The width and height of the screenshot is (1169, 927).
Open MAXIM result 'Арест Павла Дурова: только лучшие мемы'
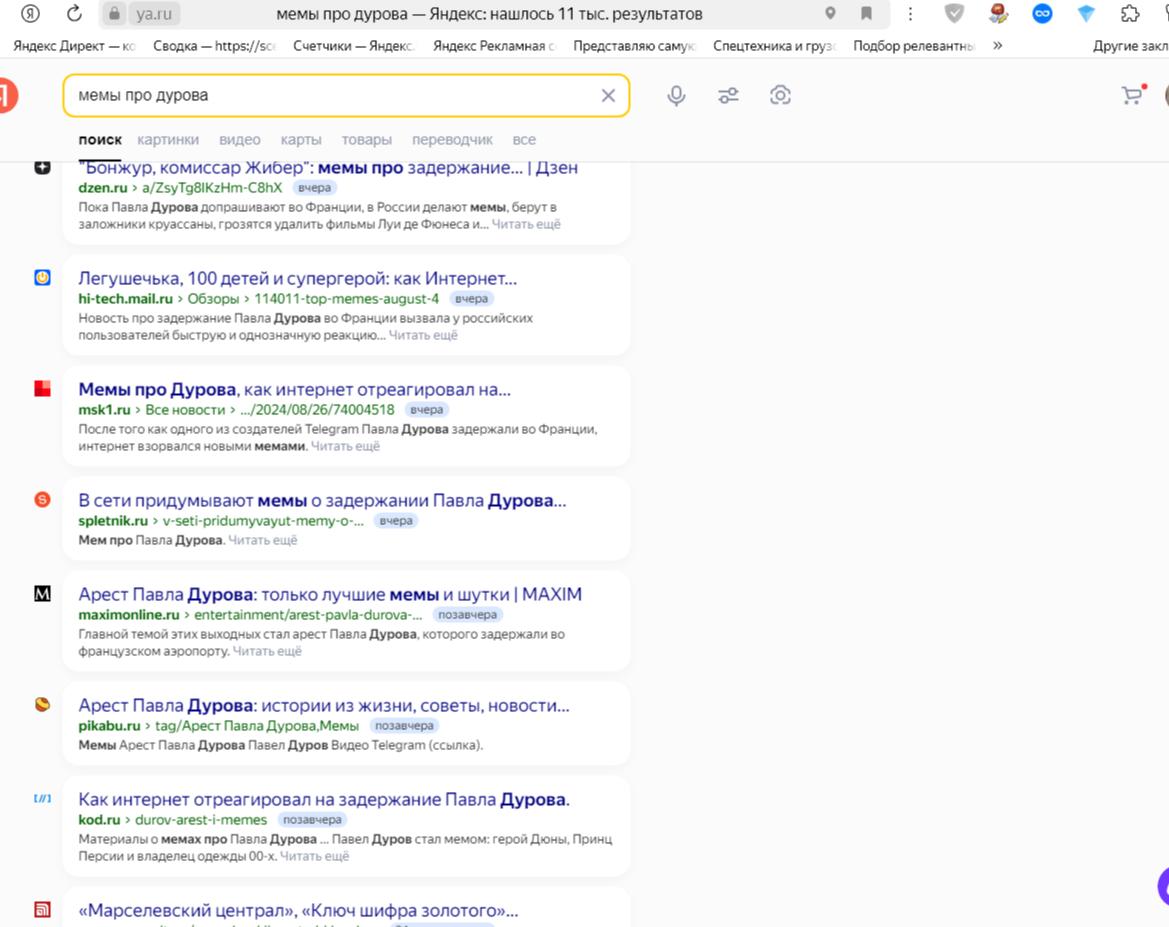coord(330,594)
